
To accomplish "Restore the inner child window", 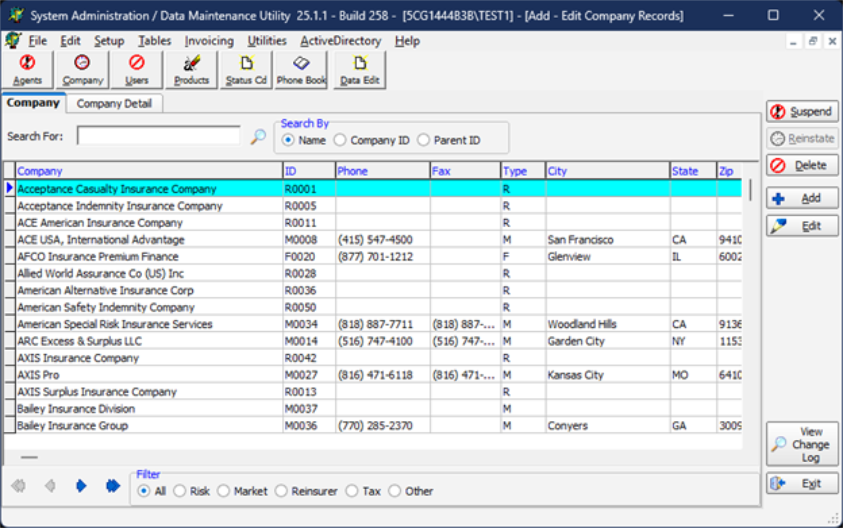I will click(x=813, y=41).
